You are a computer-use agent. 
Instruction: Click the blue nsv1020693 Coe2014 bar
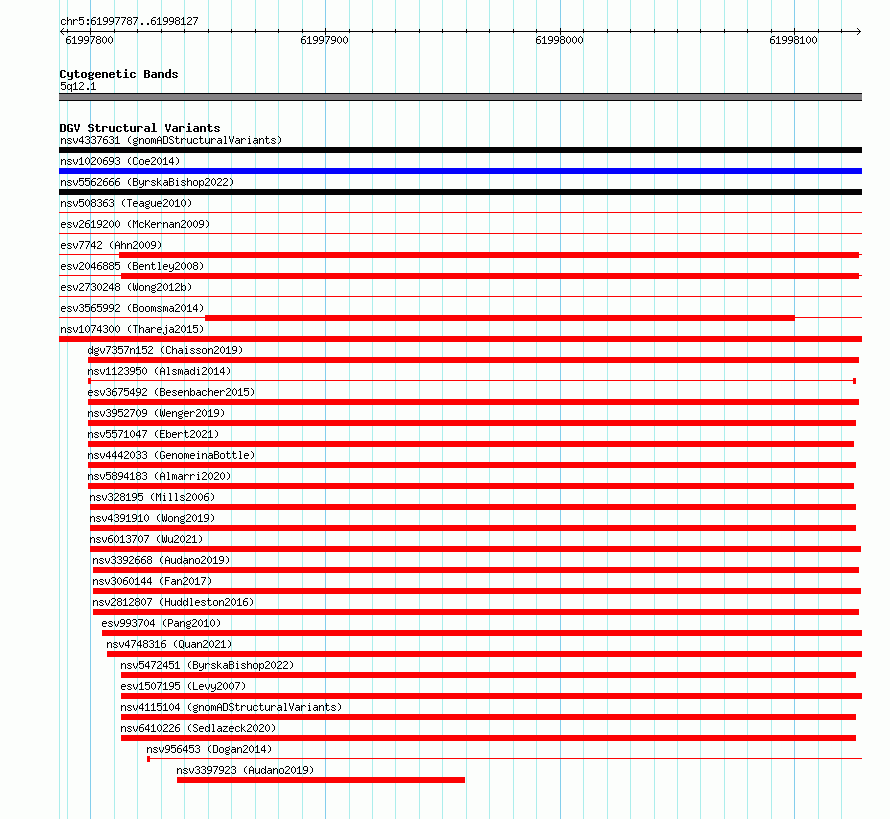460,171
